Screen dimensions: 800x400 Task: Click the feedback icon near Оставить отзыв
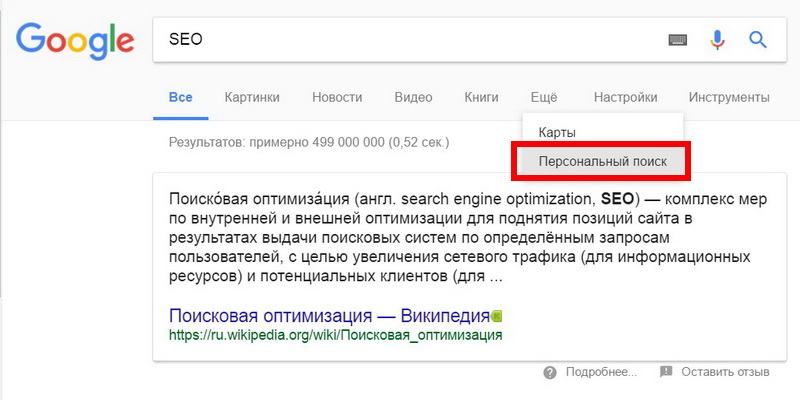coord(666,371)
